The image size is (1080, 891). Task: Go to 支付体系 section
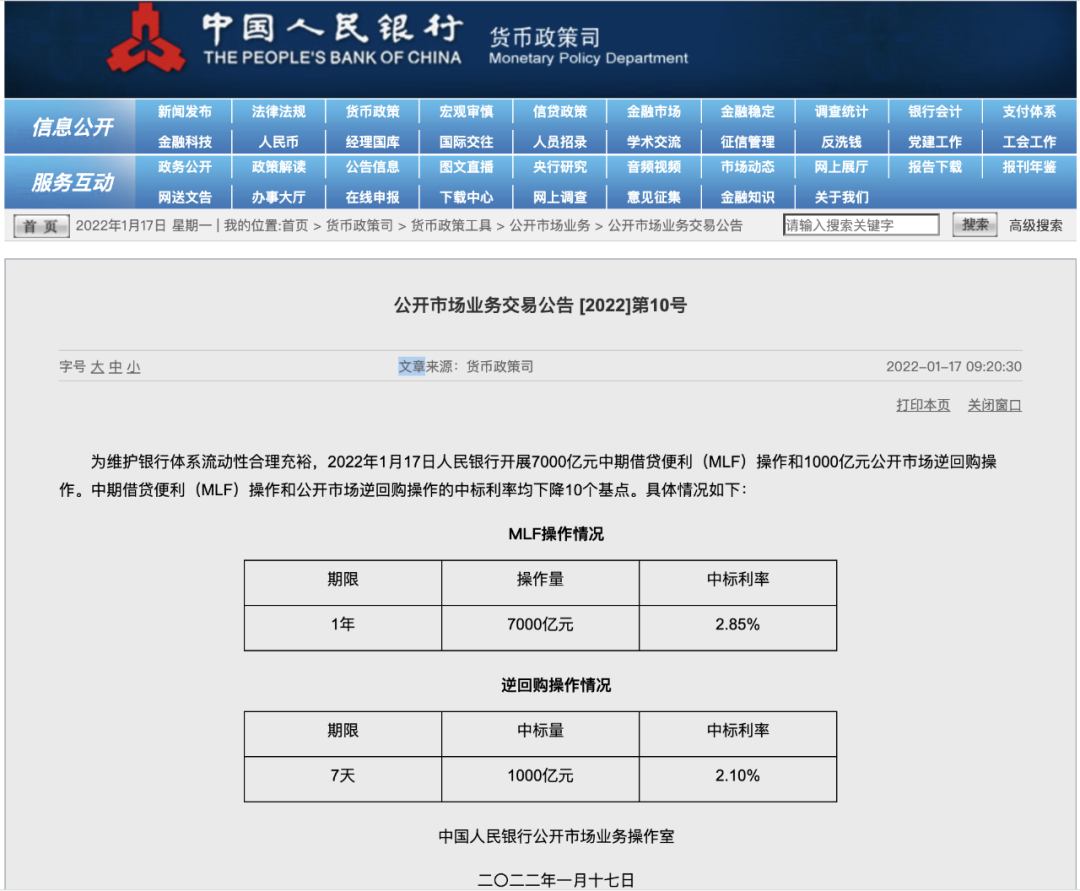(x=1029, y=112)
